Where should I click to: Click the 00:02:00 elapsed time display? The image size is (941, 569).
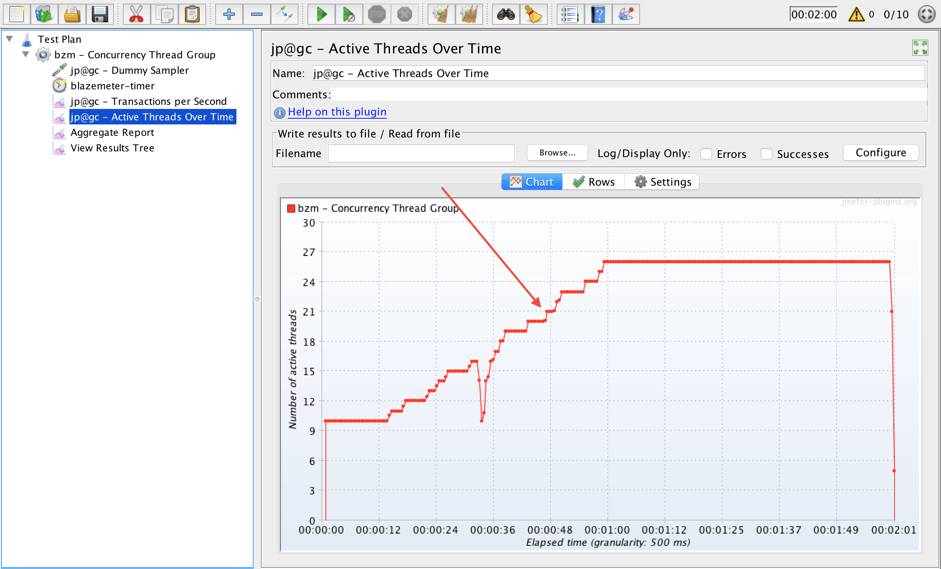[x=814, y=14]
